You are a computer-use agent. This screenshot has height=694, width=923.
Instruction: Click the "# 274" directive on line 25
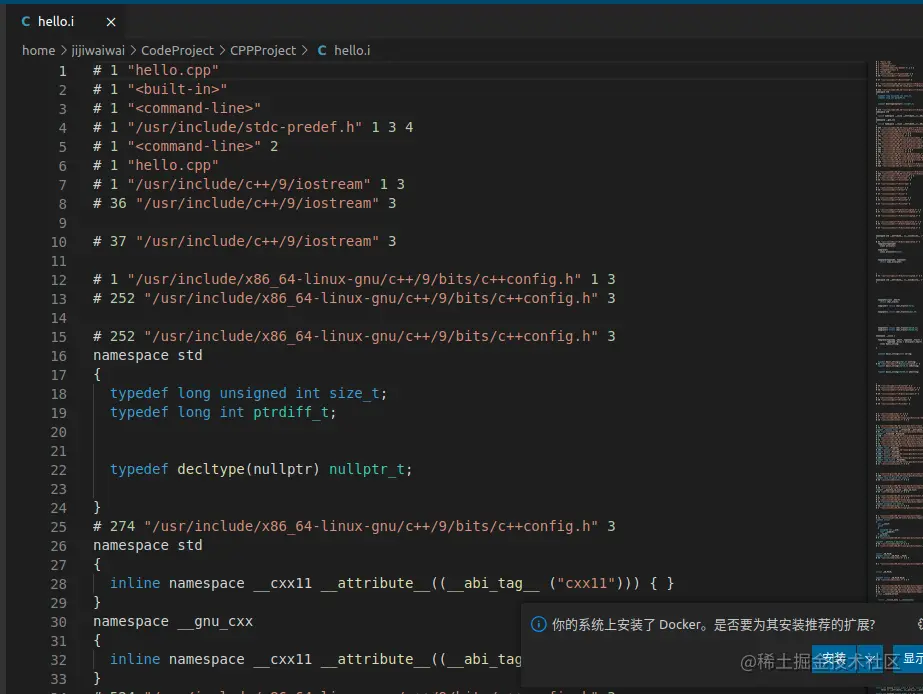pos(354,526)
